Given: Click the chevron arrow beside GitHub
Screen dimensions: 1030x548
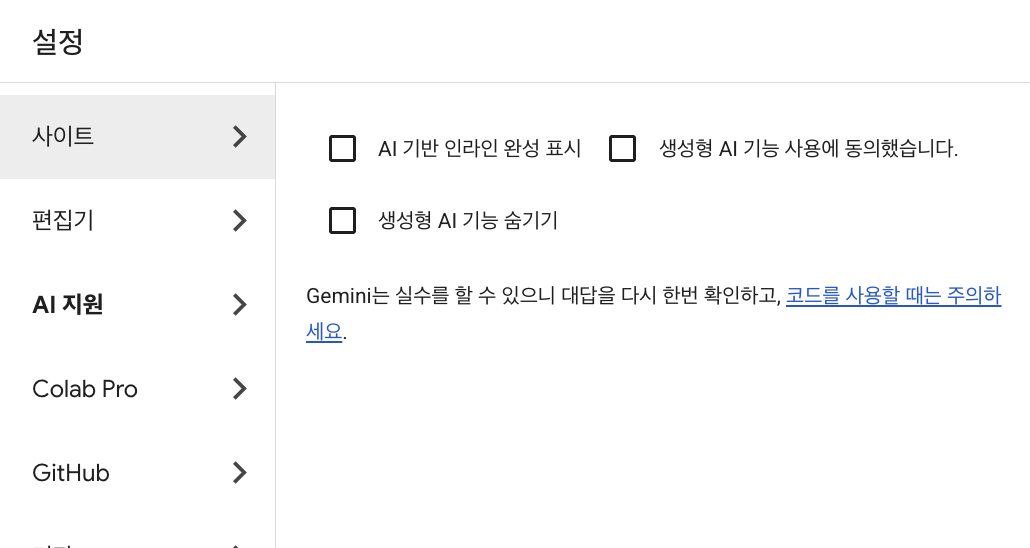Looking at the screenshot, I should pos(240,473).
